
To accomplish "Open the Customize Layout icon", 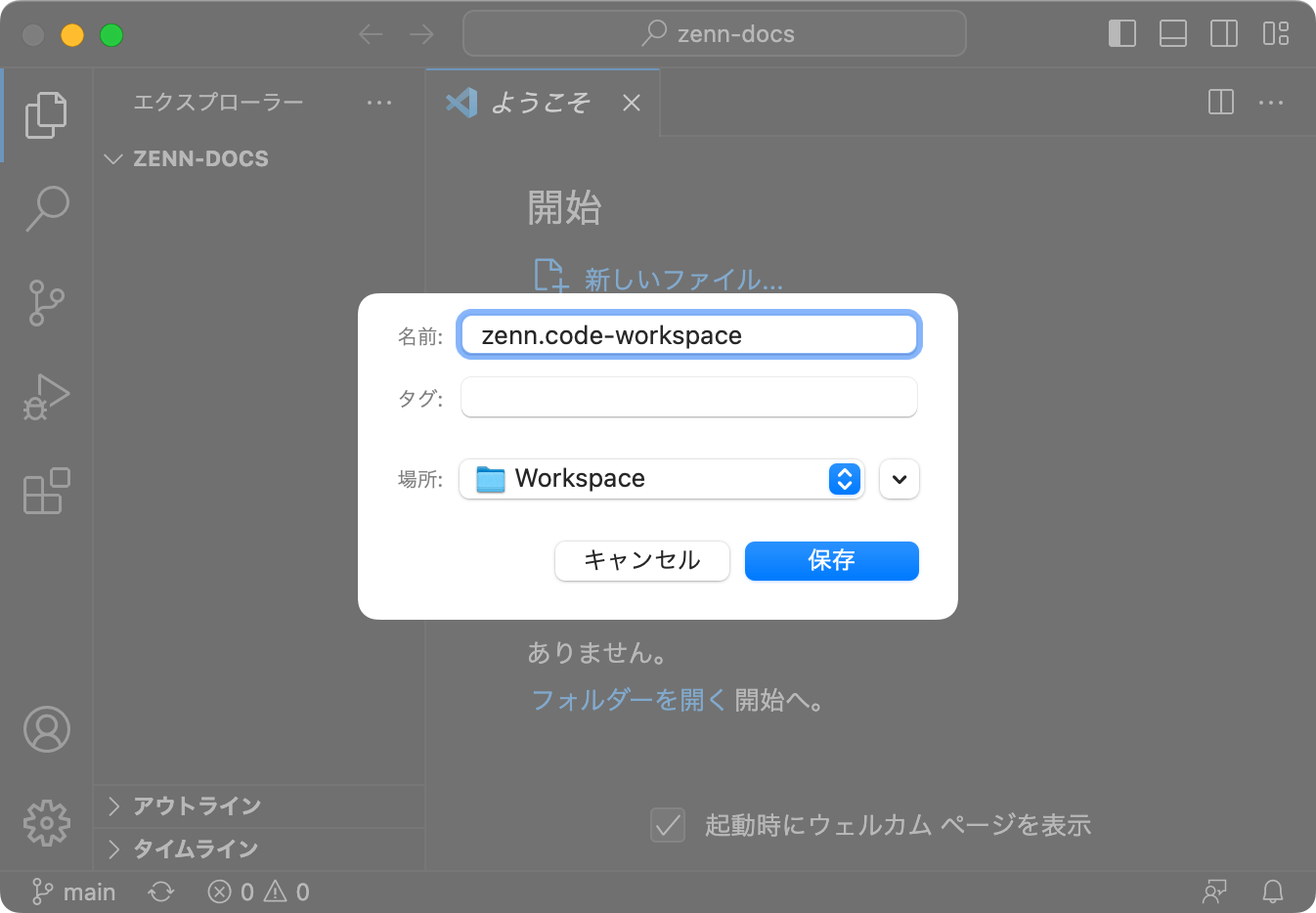I will click(x=1275, y=34).
